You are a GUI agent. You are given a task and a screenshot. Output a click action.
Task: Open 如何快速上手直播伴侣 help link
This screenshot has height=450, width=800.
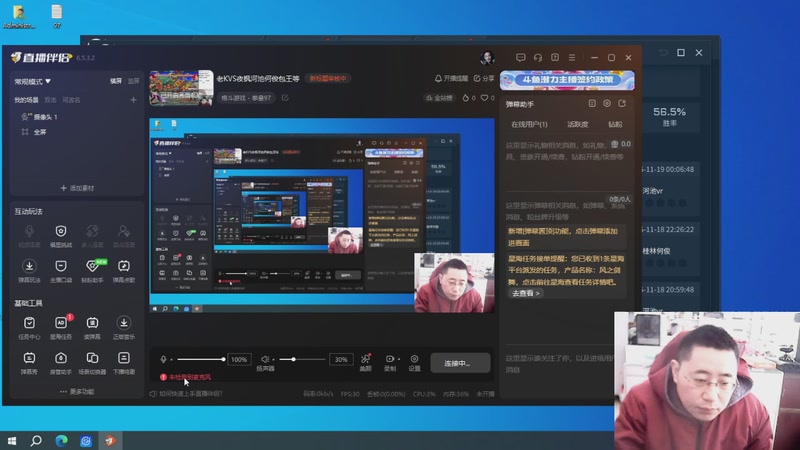point(186,394)
